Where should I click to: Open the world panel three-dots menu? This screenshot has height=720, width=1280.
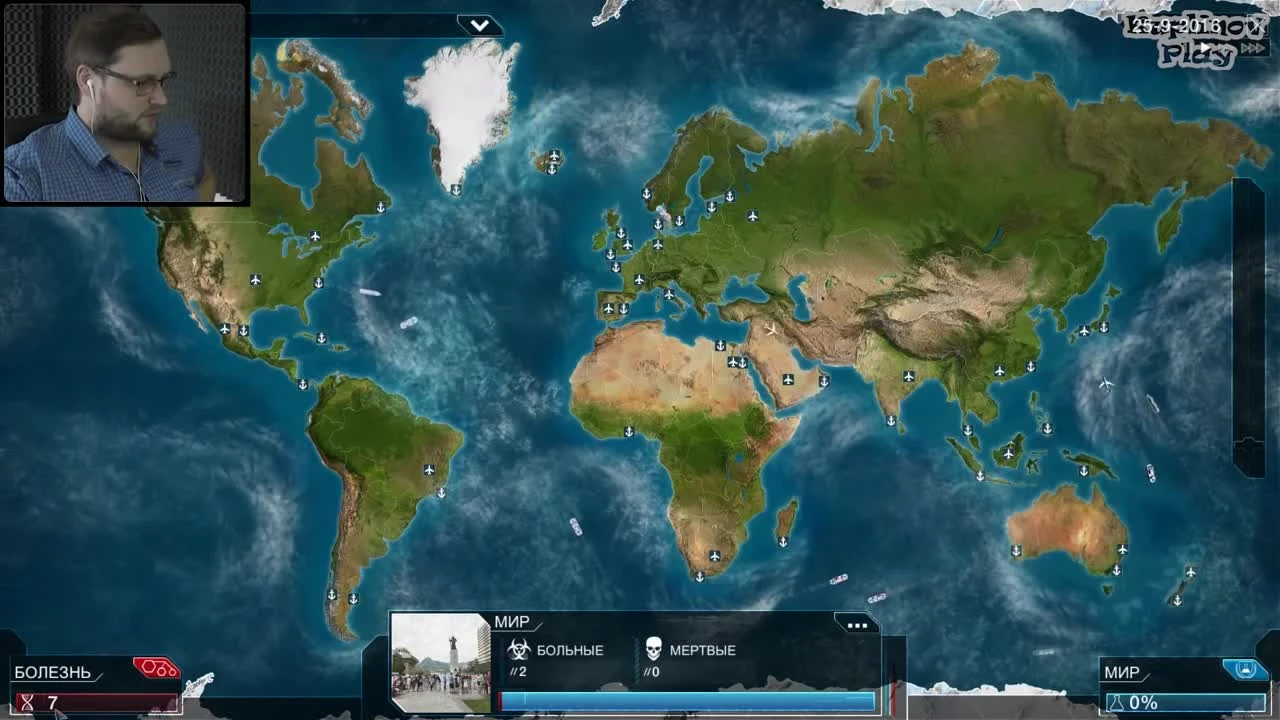pyautogui.click(x=857, y=625)
